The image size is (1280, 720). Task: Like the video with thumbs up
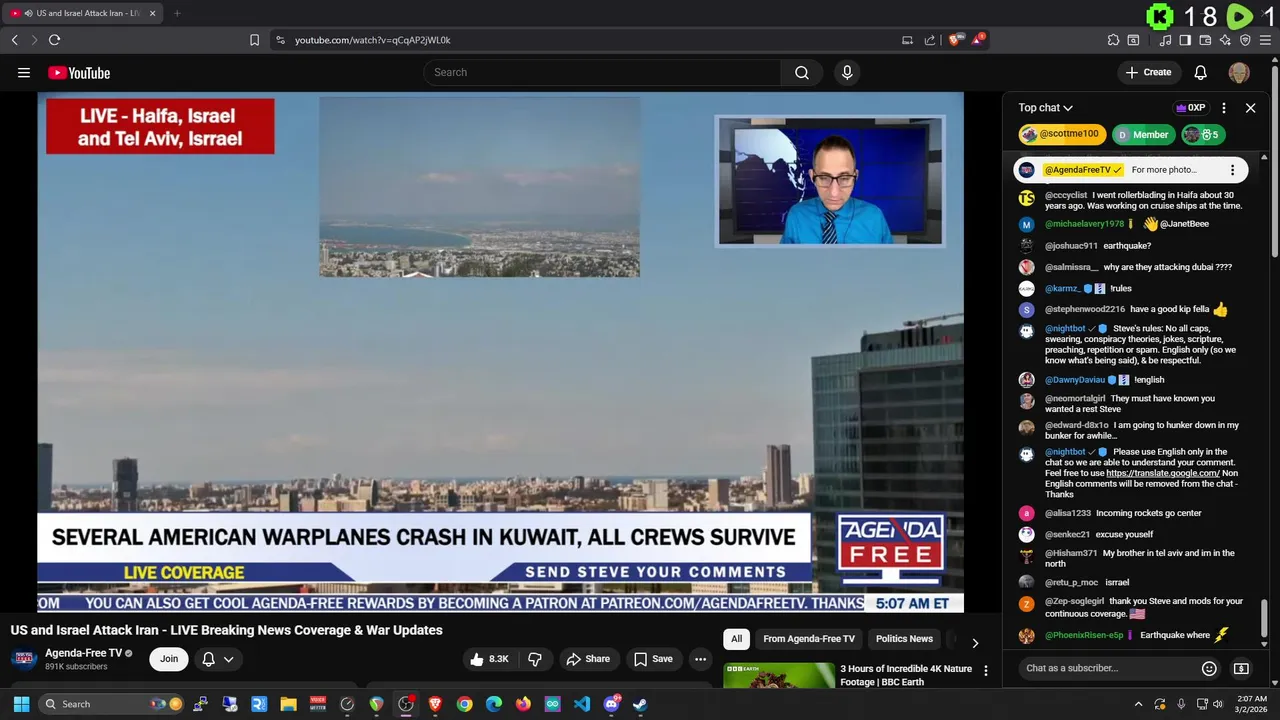pos(489,659)
